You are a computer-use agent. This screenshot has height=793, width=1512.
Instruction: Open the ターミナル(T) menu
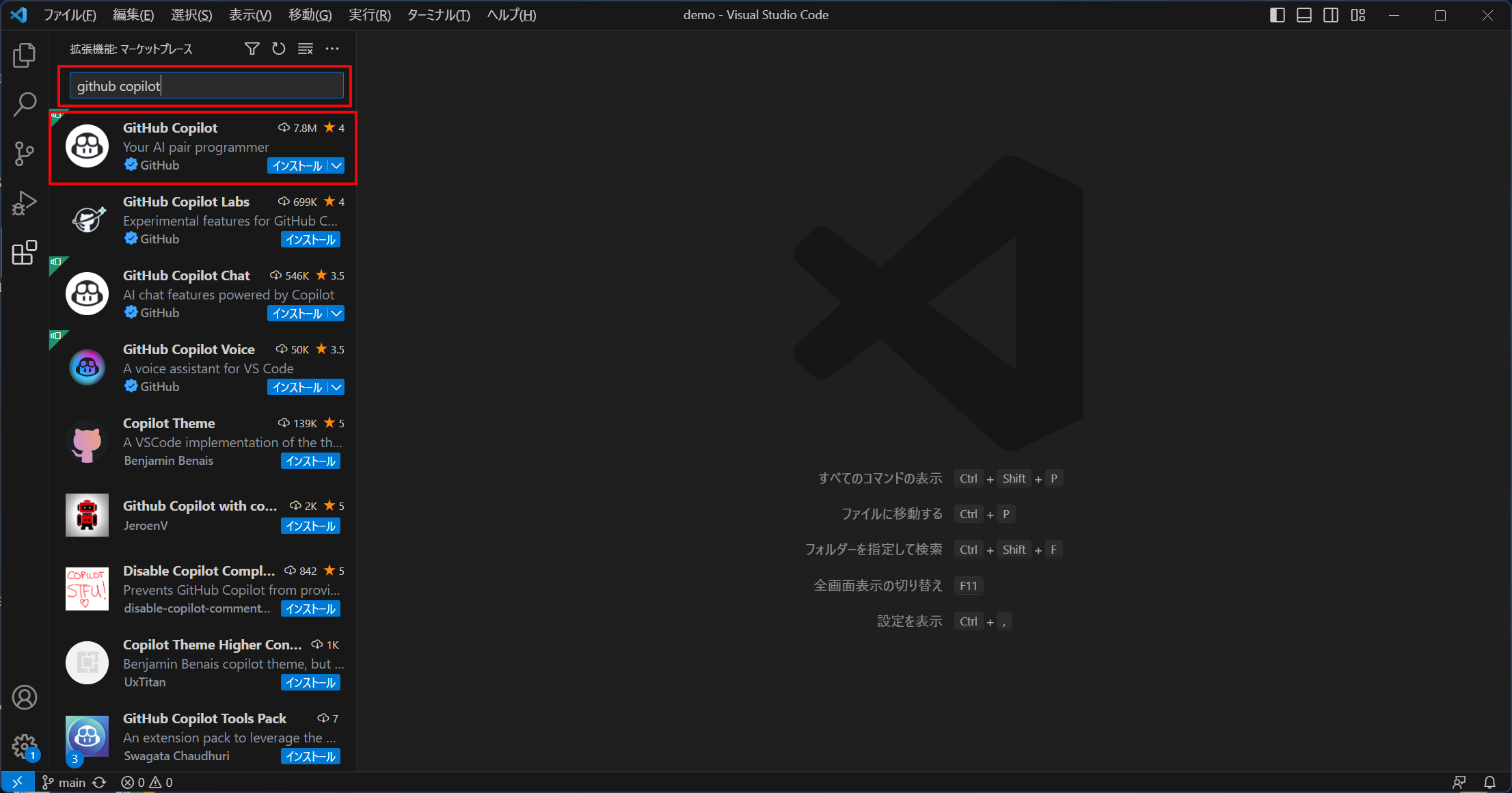438,15
